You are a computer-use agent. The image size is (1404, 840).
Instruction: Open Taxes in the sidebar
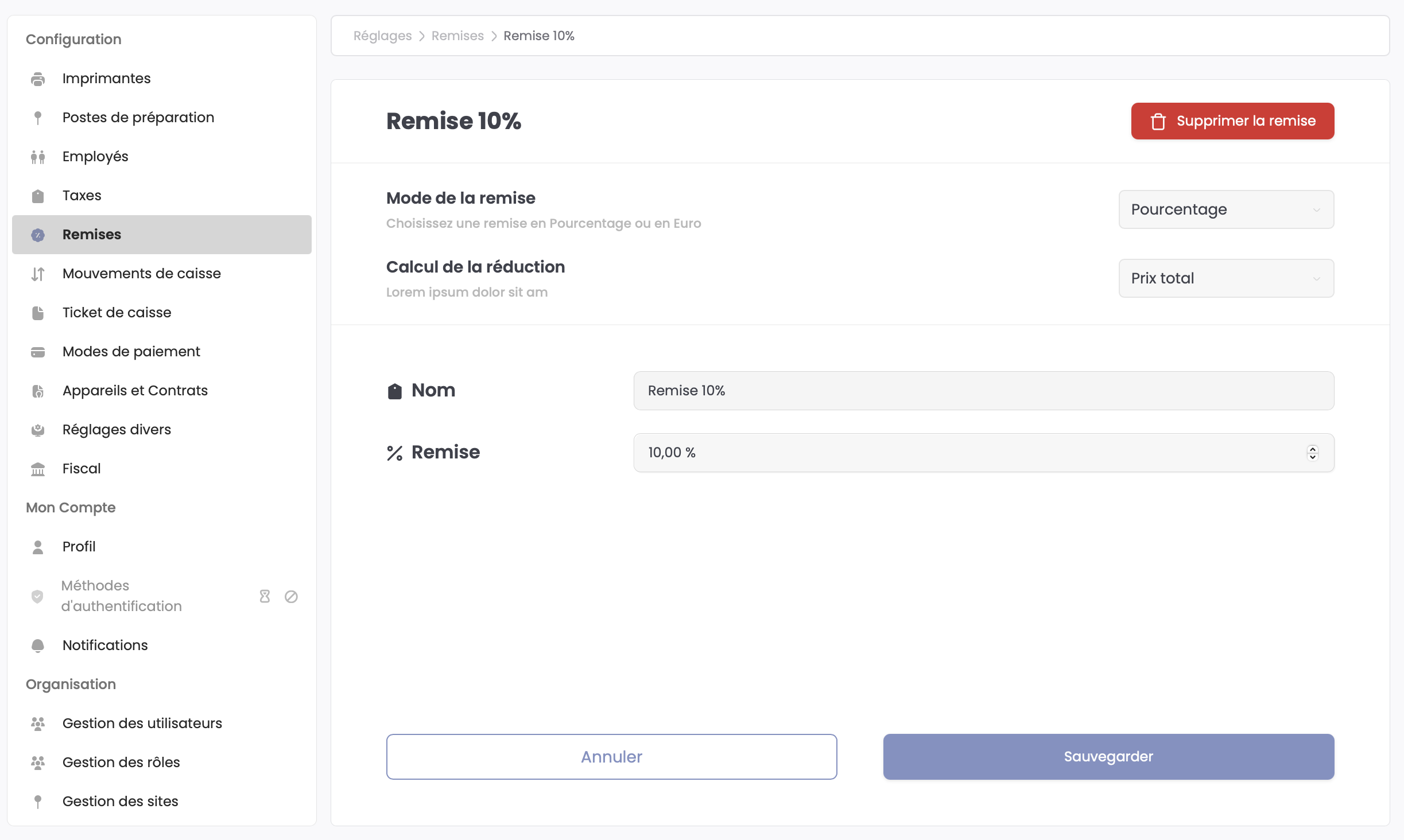click(82, 196)
